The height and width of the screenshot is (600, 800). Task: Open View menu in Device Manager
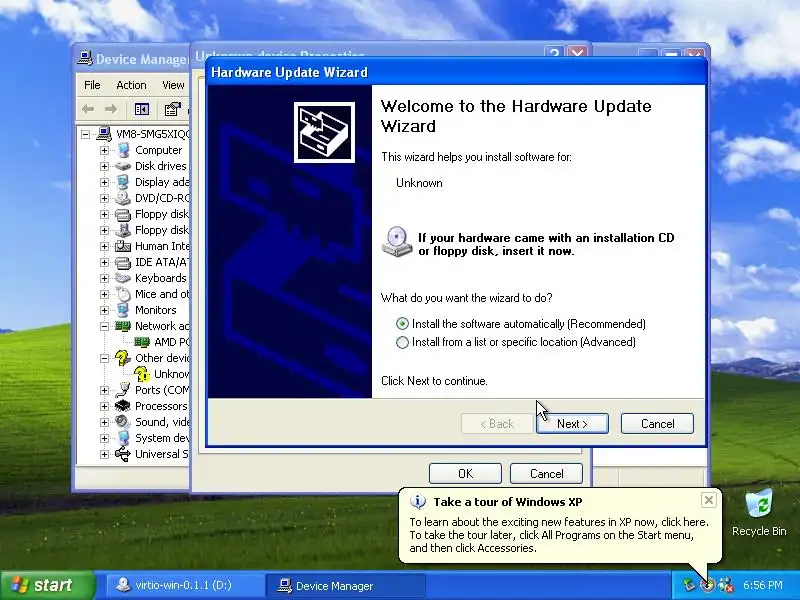[173, 85]
